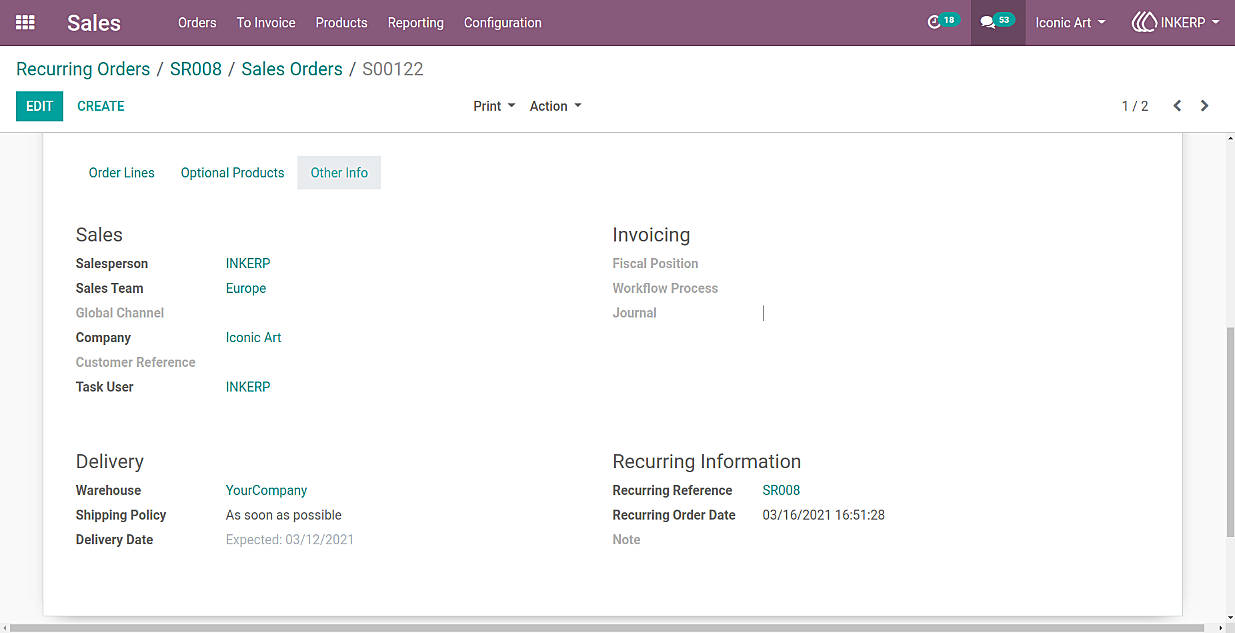Click the S00122 breadcrumb text
Screen dimensions: 1235x633
tap(393, 69)
